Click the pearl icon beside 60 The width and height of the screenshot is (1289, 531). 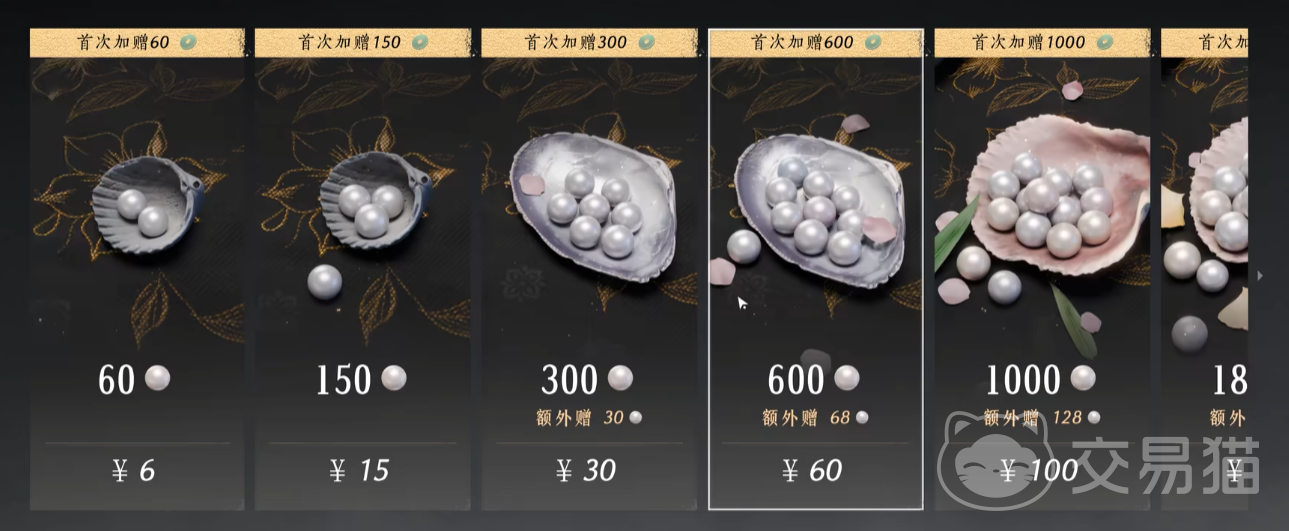coord(158,379)
